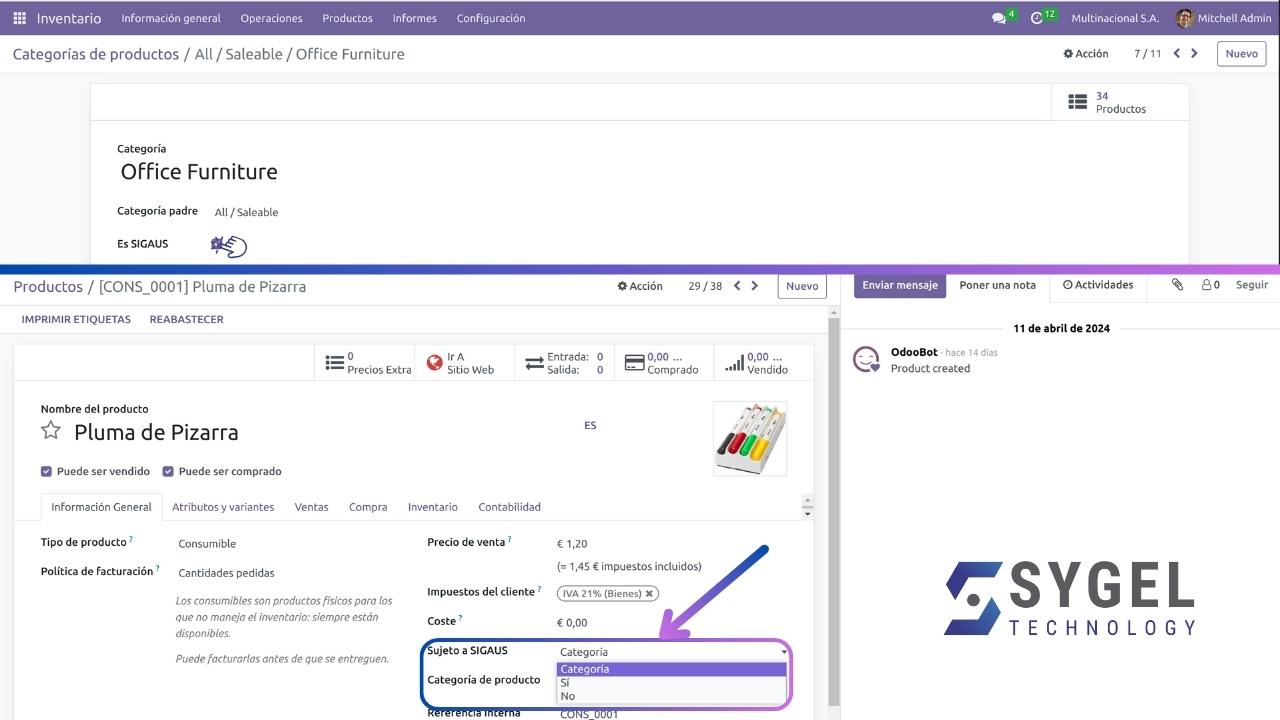Toggle Puede ser vendido checkbox

tap(46, 471)
